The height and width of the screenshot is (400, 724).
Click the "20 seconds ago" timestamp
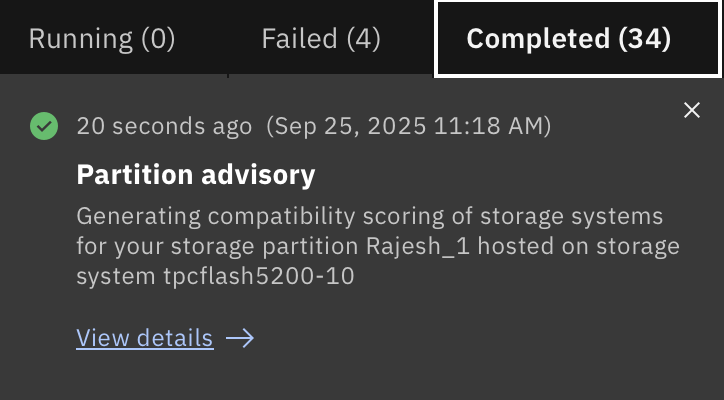(164, 127)
